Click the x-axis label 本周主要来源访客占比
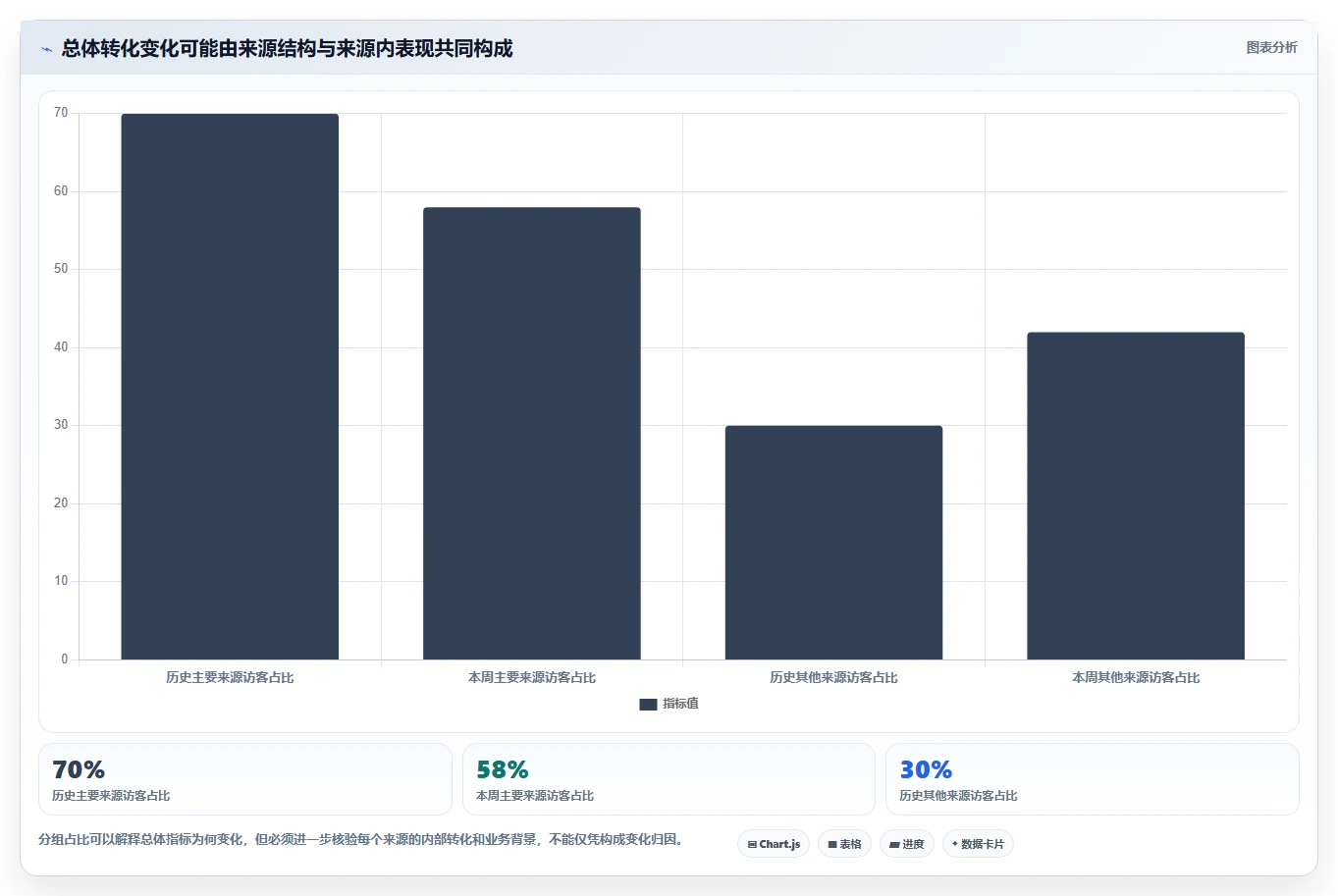1338x896 pixels. pos(532,678)
